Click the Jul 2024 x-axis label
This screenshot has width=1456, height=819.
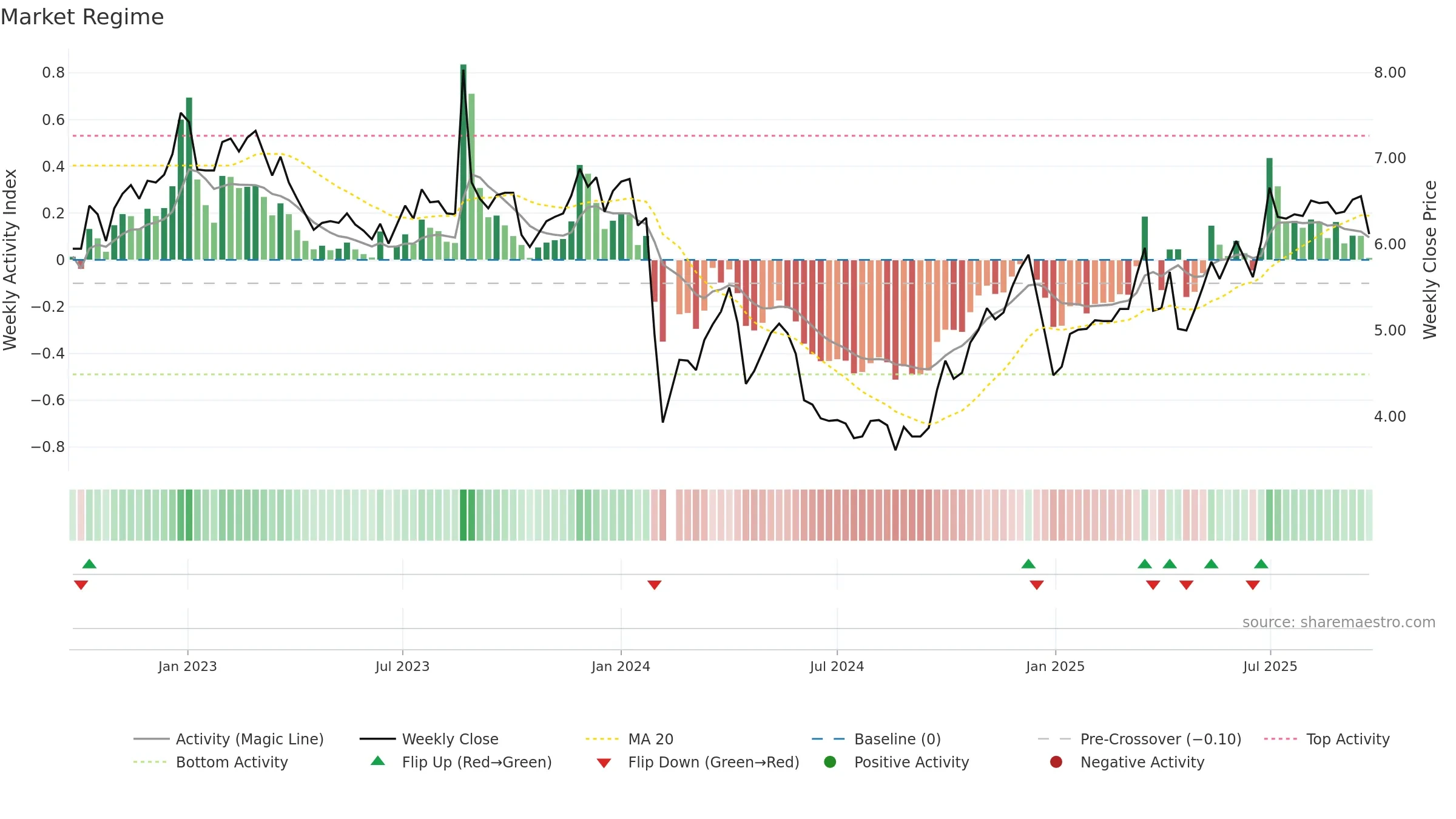point(837,666)
